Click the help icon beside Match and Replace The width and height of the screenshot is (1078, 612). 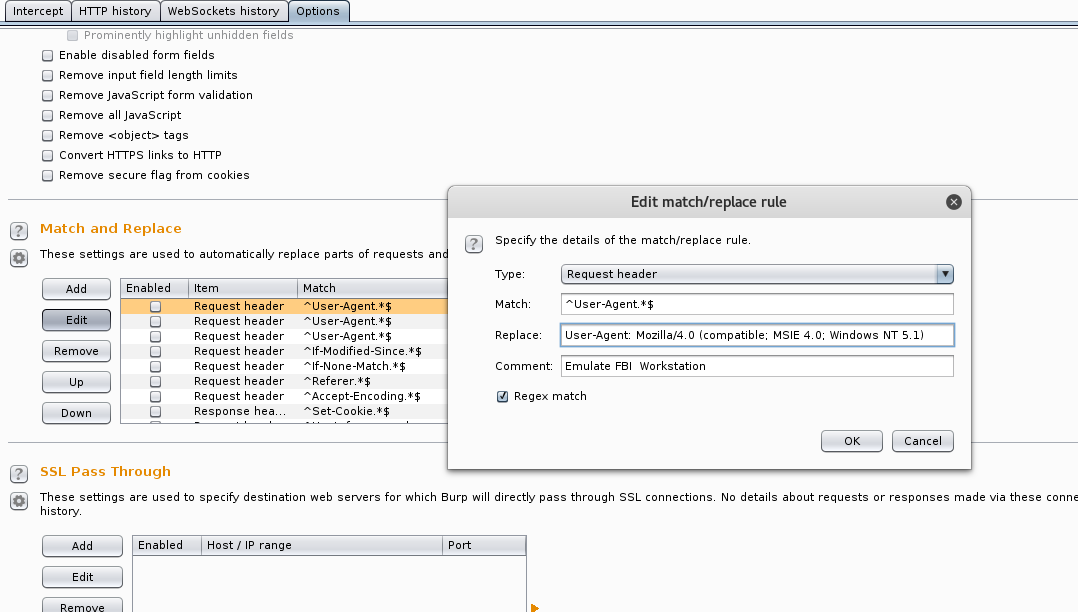[18, 231]
